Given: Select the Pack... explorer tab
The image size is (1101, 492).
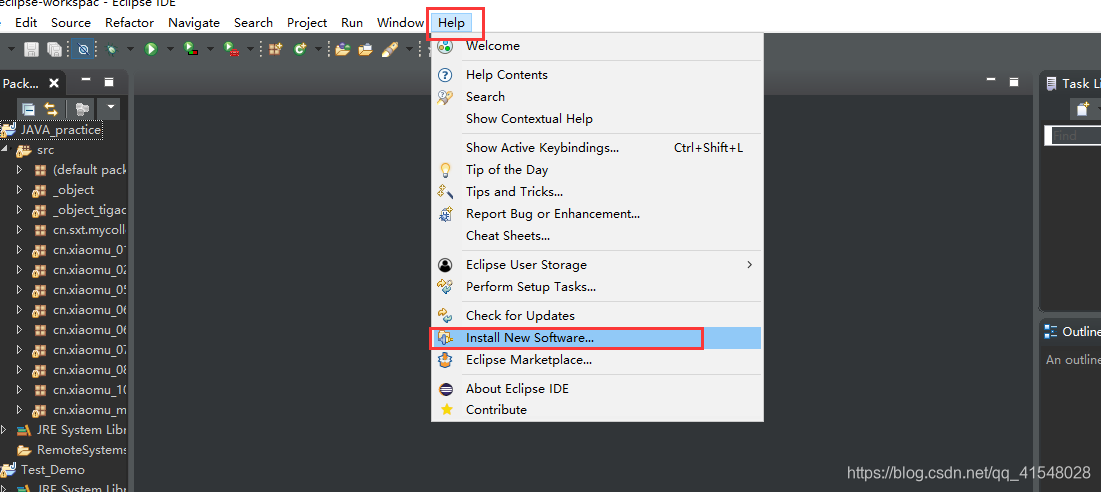Looking at the screenshot, I should (x=21, y=84).
